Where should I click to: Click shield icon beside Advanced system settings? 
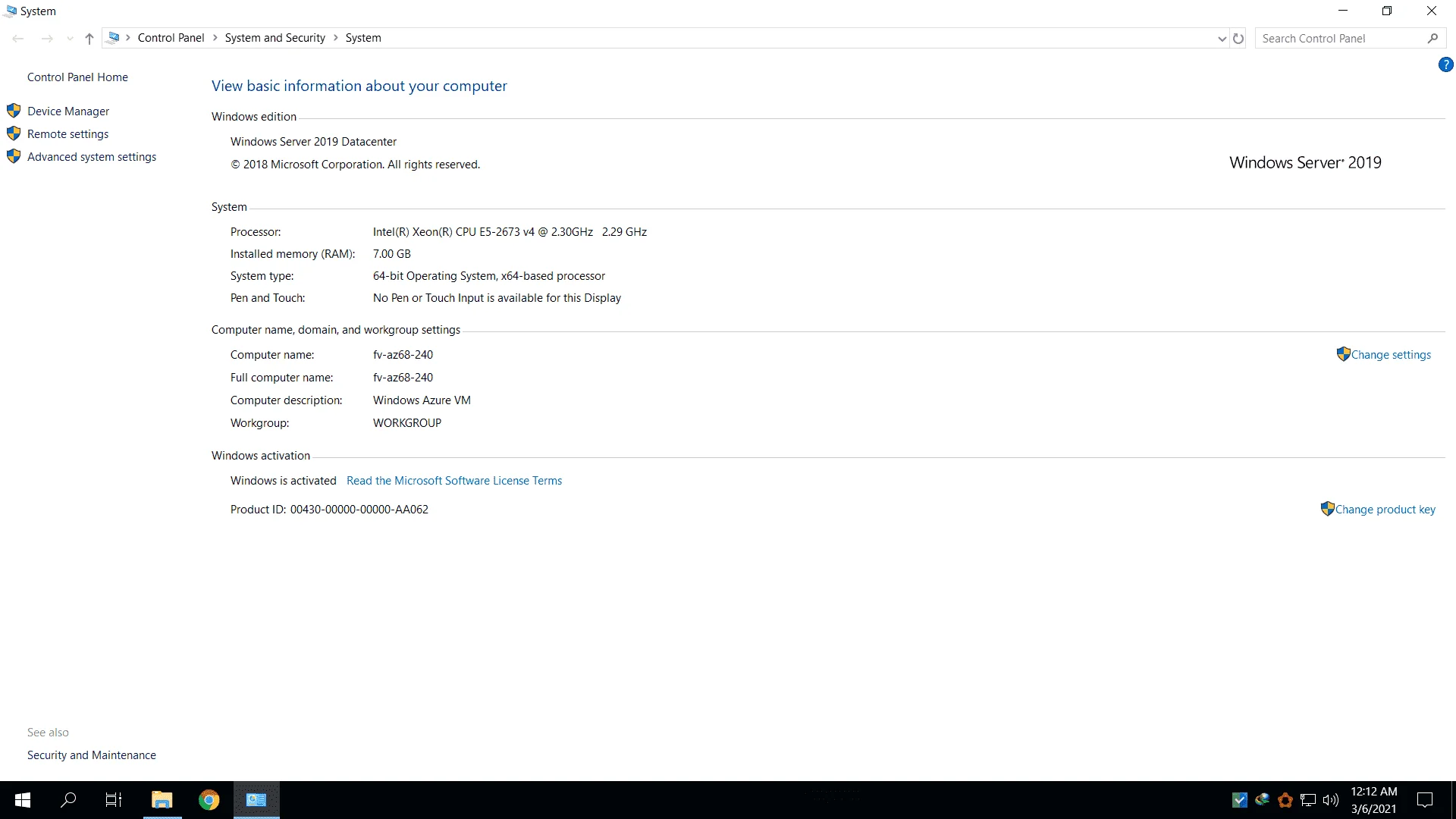(14, 156)
